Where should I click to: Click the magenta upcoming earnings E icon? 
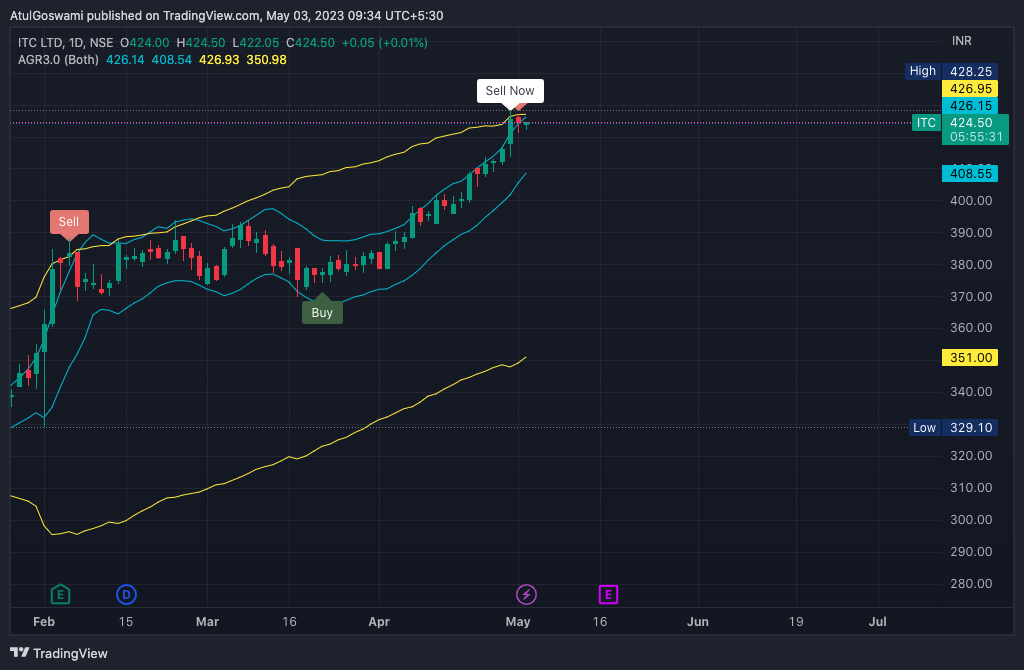(x=608, y=594)
